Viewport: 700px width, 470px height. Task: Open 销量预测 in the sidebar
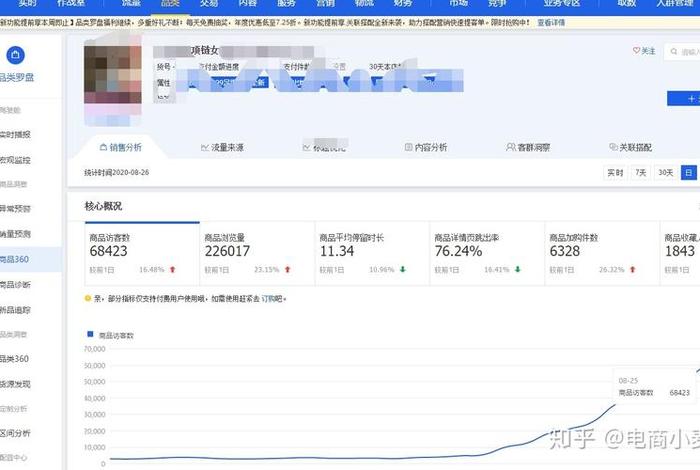click(16, 233)
